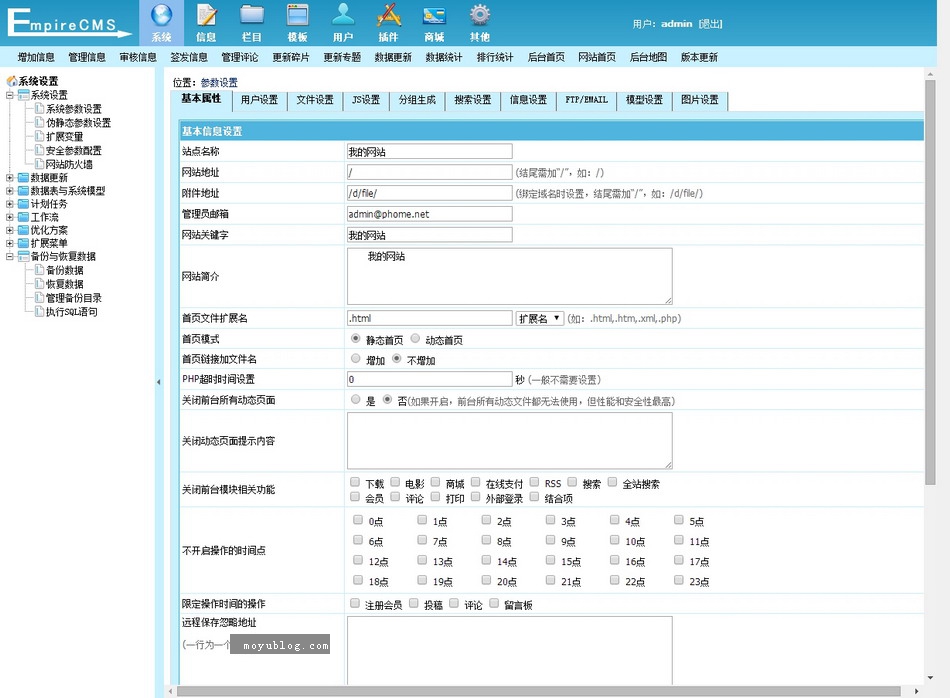Image resolution: width=950 pixels, height=698 pixels.
Task: Click the side panel collapse arrow
Action: [159, 382]
